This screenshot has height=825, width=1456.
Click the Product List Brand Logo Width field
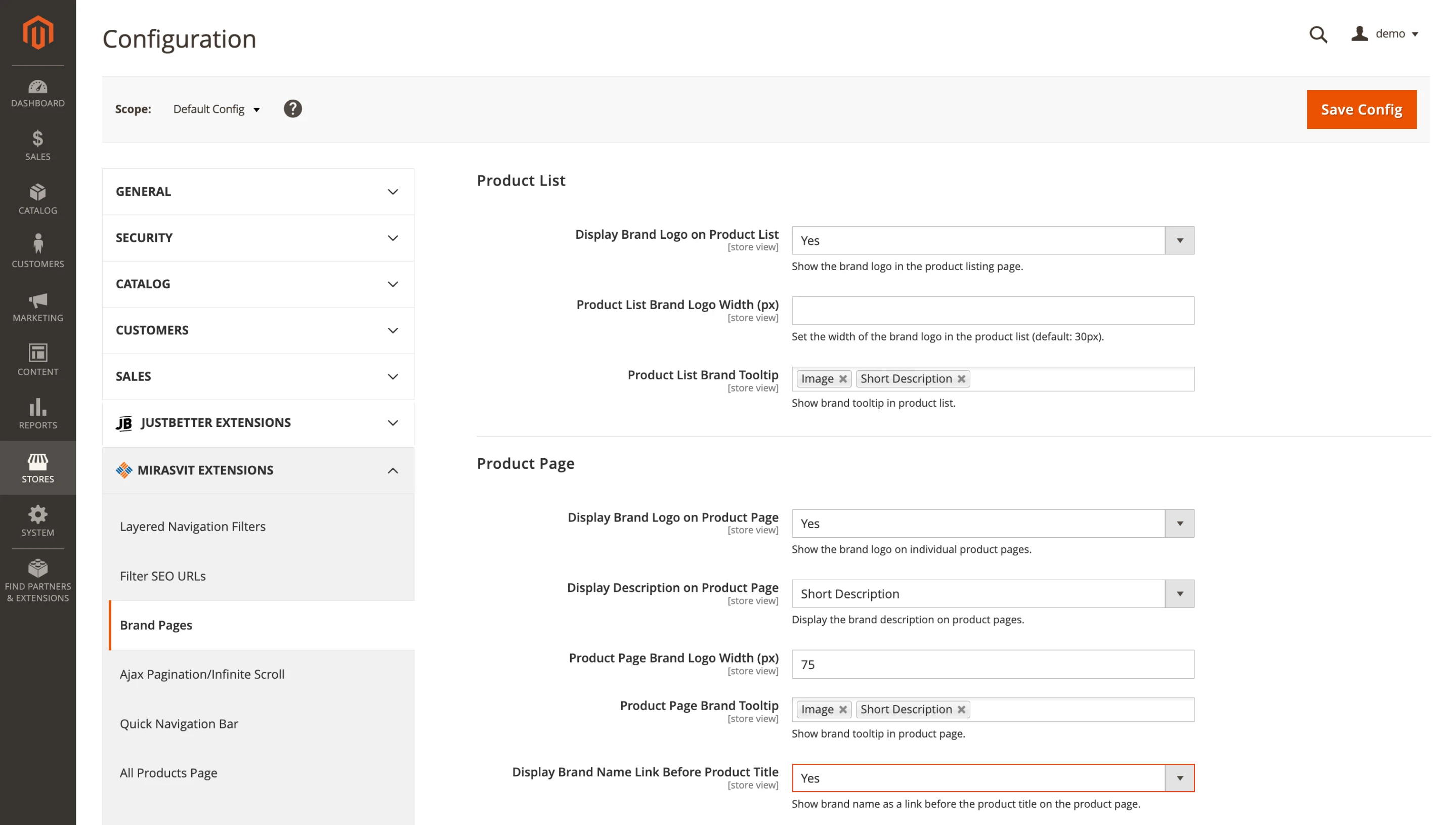coord(993,311)
